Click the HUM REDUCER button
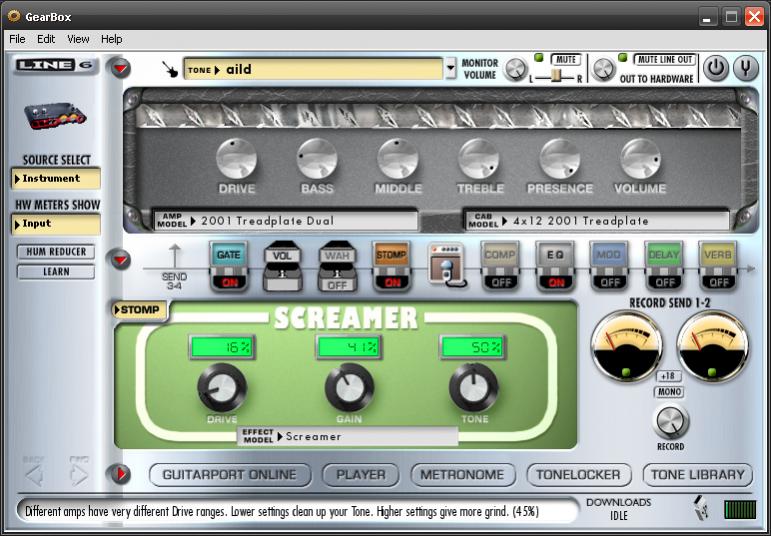771x536 pixels. (x=56, y=252)
